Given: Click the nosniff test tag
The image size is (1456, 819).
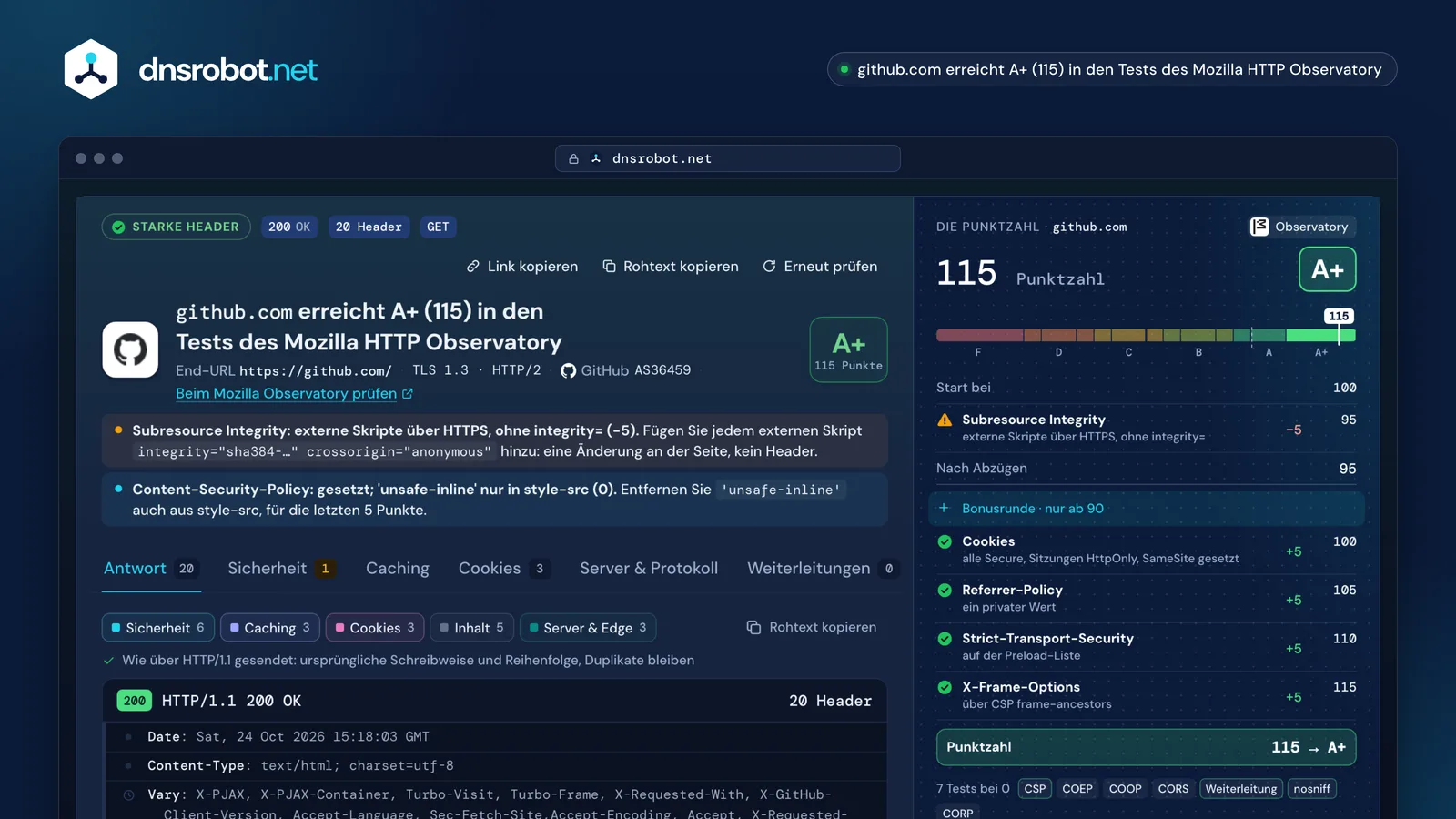Looking at the screenshot, I should [x=1311, y=789].
